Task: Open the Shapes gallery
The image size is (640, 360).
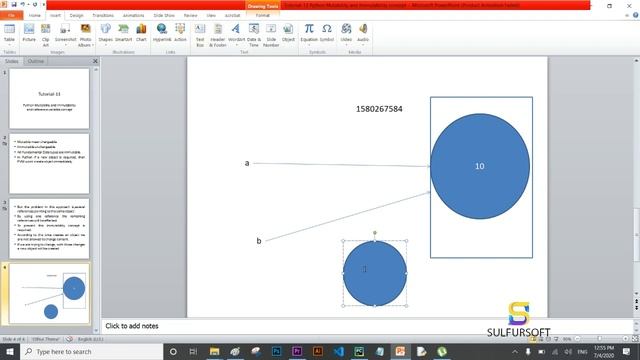Action: [105, 33]
